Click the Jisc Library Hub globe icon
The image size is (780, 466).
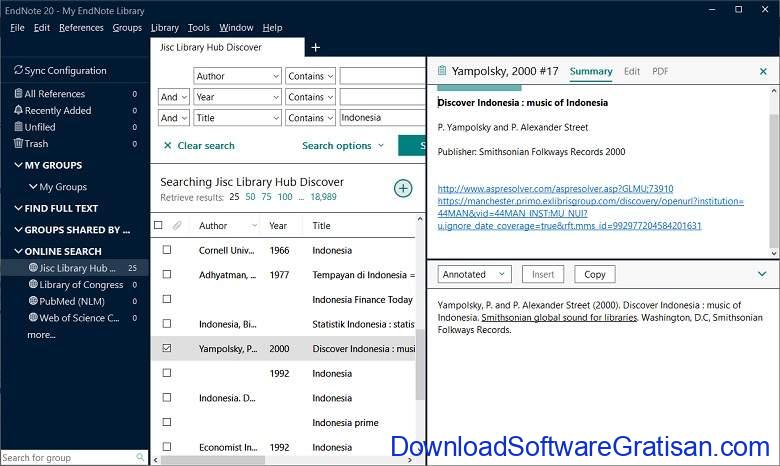(33, 268)
